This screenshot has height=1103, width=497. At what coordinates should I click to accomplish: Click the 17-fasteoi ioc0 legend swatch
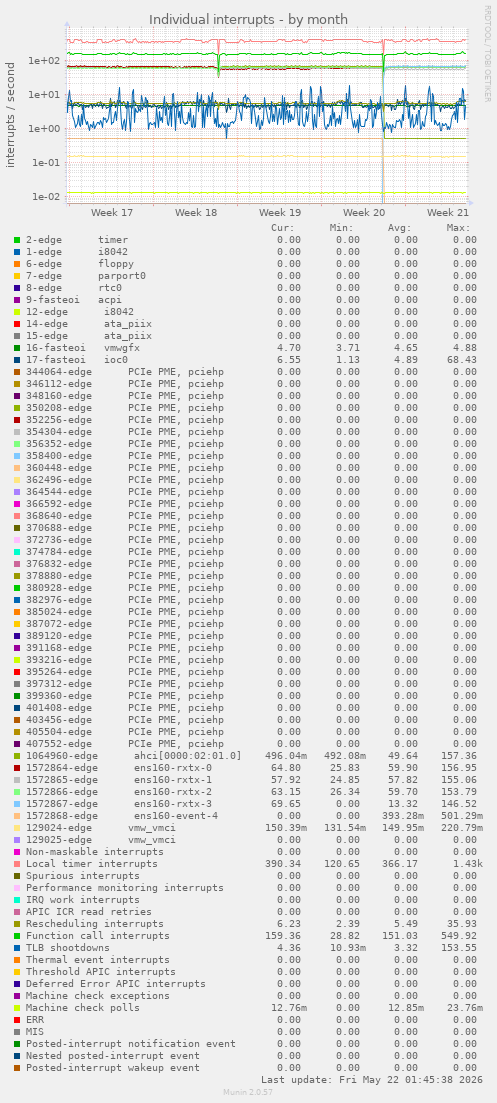tap(17, 359)
